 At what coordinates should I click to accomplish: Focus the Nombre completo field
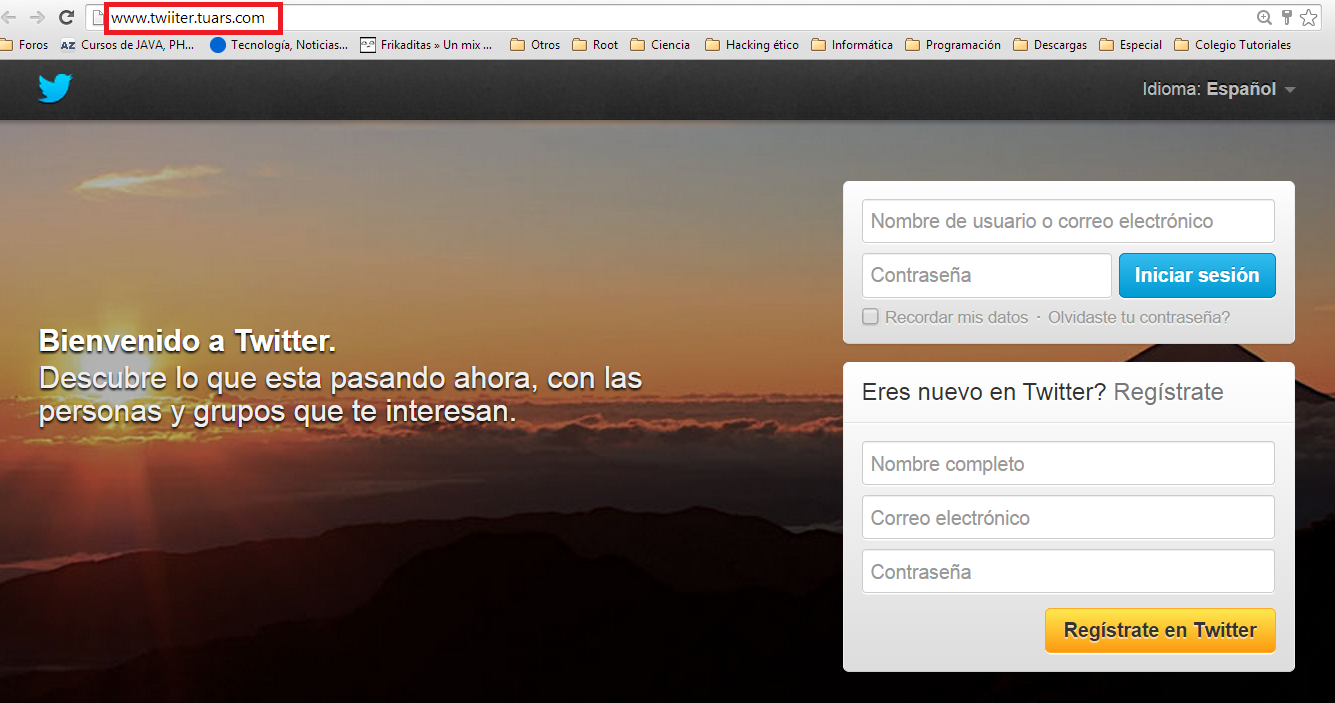pos(1068,464)
